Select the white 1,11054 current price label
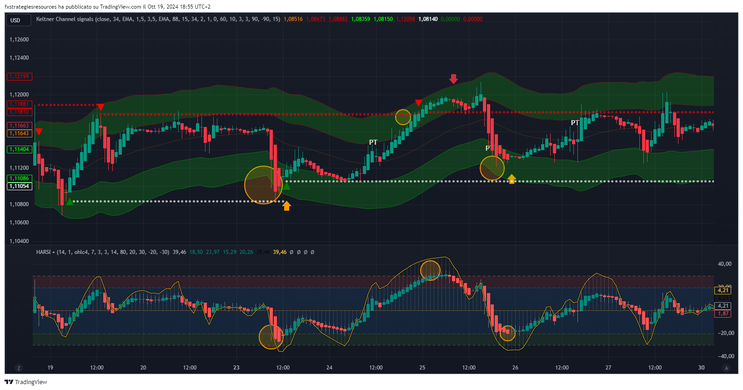Viewport: 743px width, 390px height. click(19, 186)
